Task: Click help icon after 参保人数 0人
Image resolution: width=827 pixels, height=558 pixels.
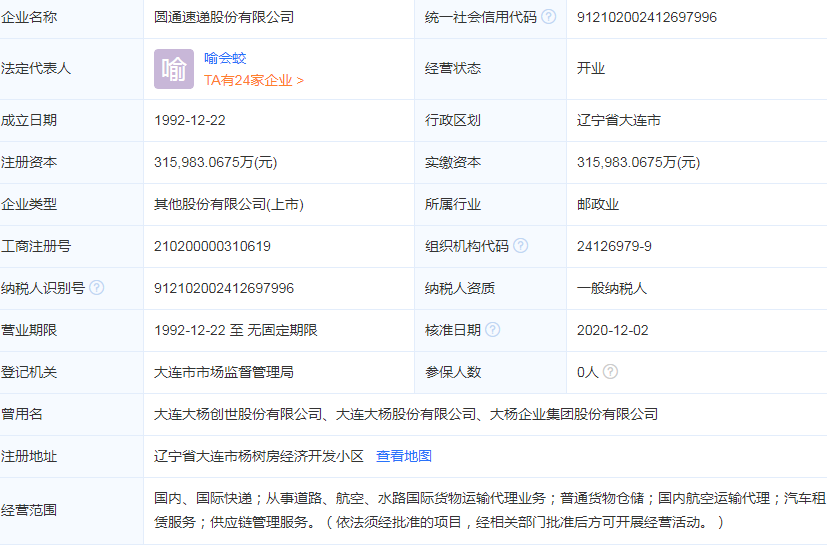Action: pos(610,372)
